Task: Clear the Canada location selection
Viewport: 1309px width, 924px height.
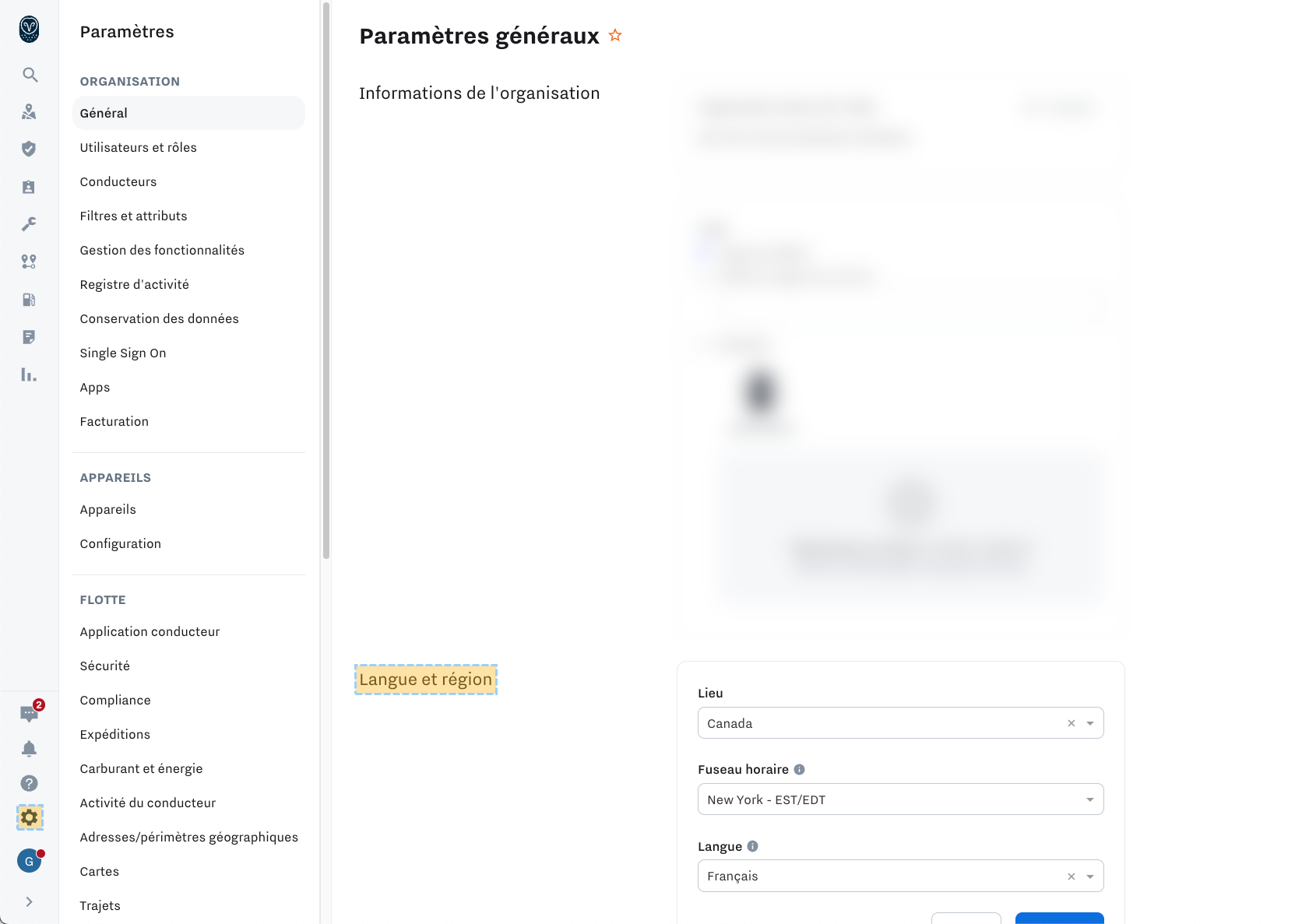Action: click(x=1071, y=723)
